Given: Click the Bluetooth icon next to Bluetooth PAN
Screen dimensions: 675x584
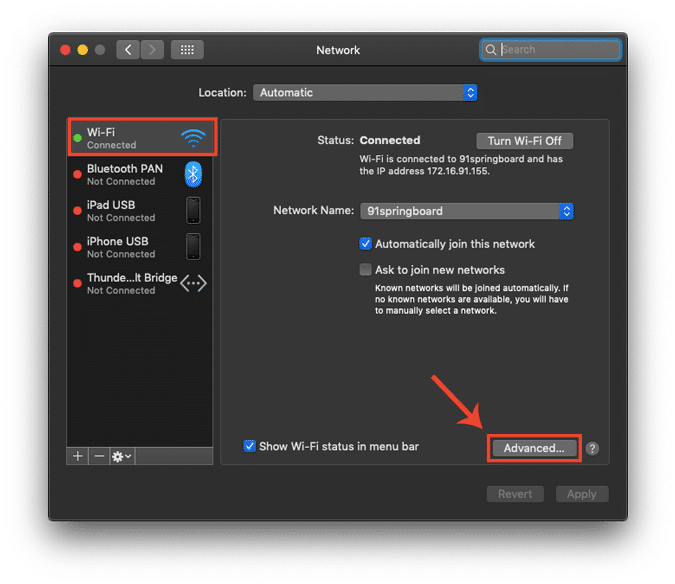Looking at the screenshot, I should tap(193, 174).
